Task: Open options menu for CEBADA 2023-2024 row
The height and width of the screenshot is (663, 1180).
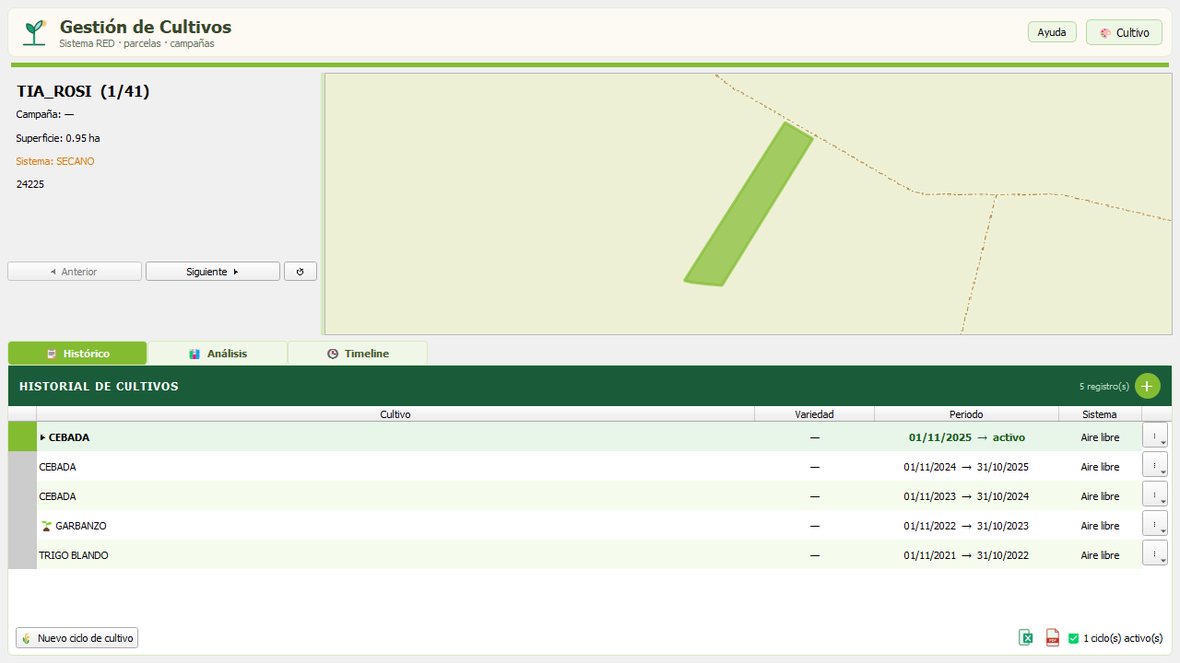Action: click(1154, 494)
